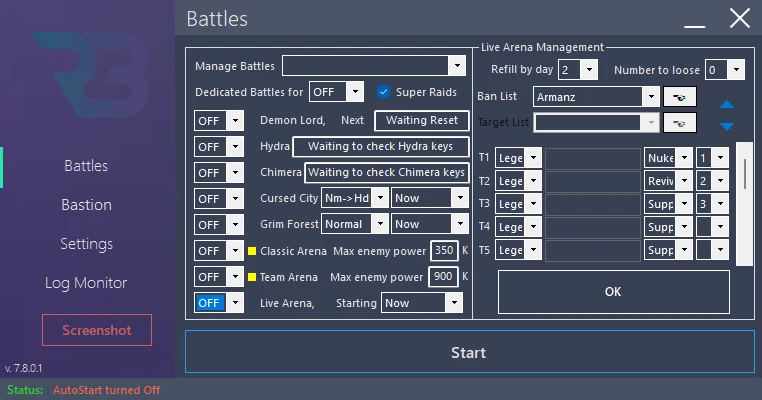Click Waiting to check Hydra keys field
762x400 pixels.
(381, 146)
